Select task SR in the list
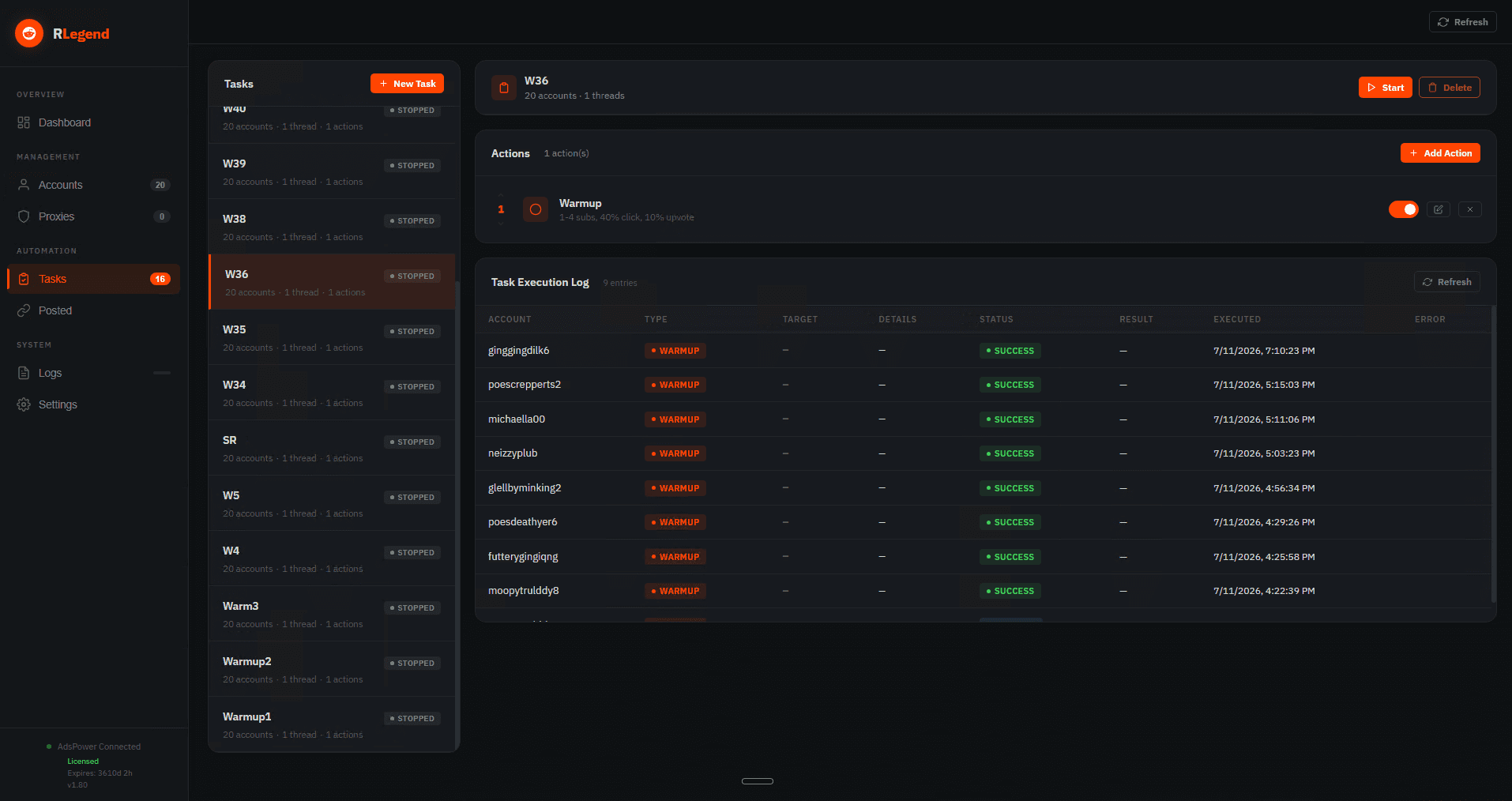Viewport: 1512px width, 801px height. pyautogui.click(x=332, y=448)
